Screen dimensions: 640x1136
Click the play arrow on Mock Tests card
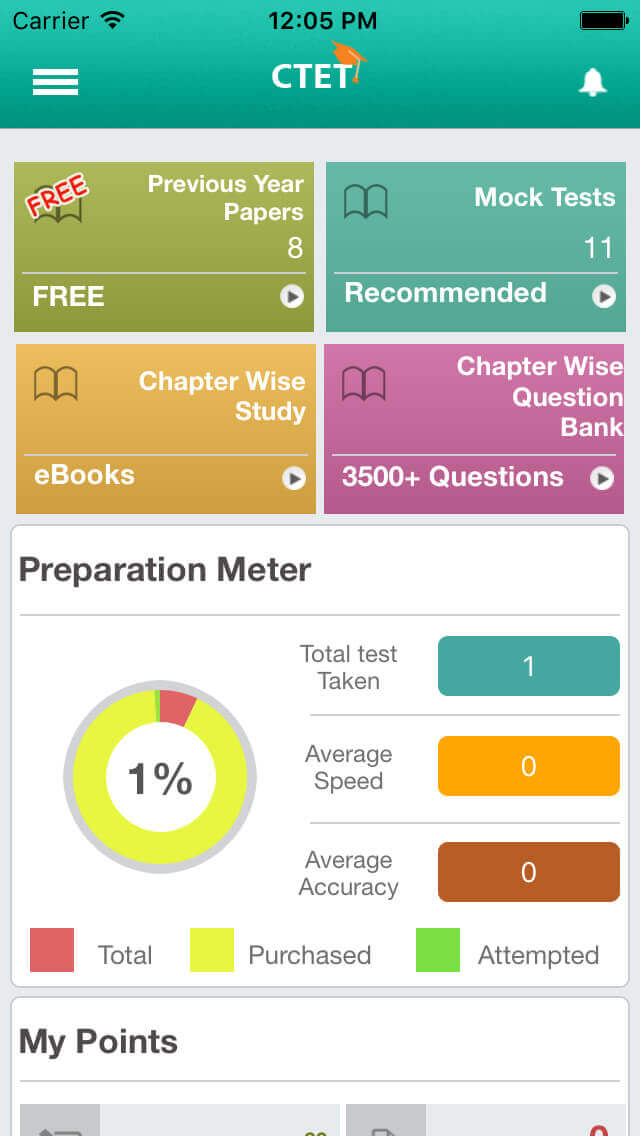604,296
